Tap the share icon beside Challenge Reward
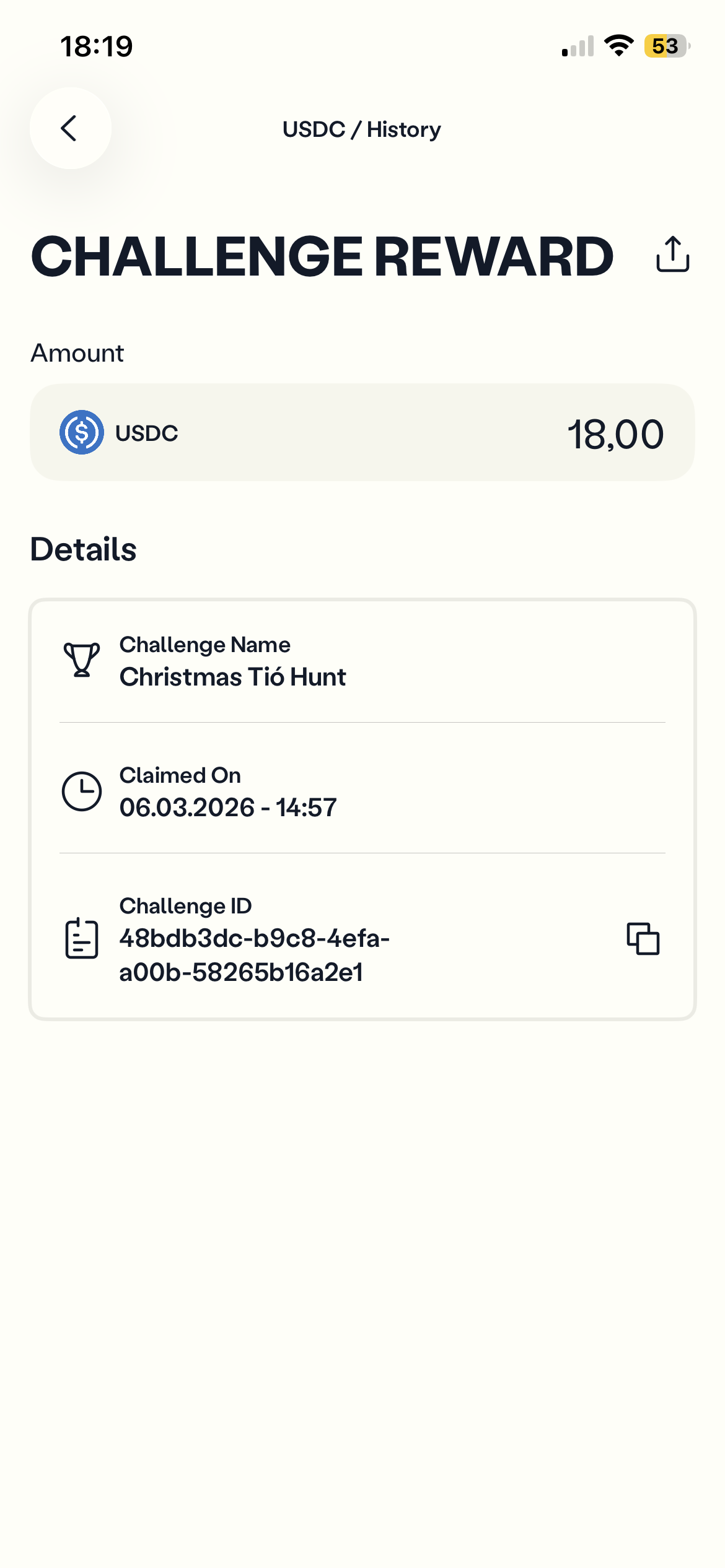 pos(672,254)
